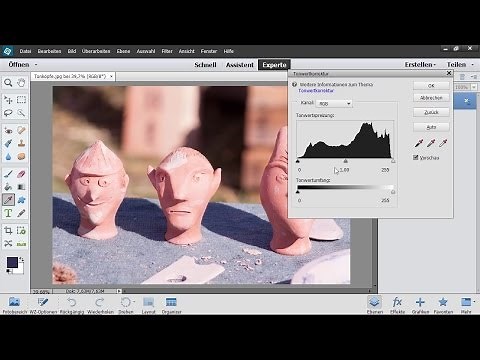
Task: Click the Zurück reset button
Action: [431, 112]
